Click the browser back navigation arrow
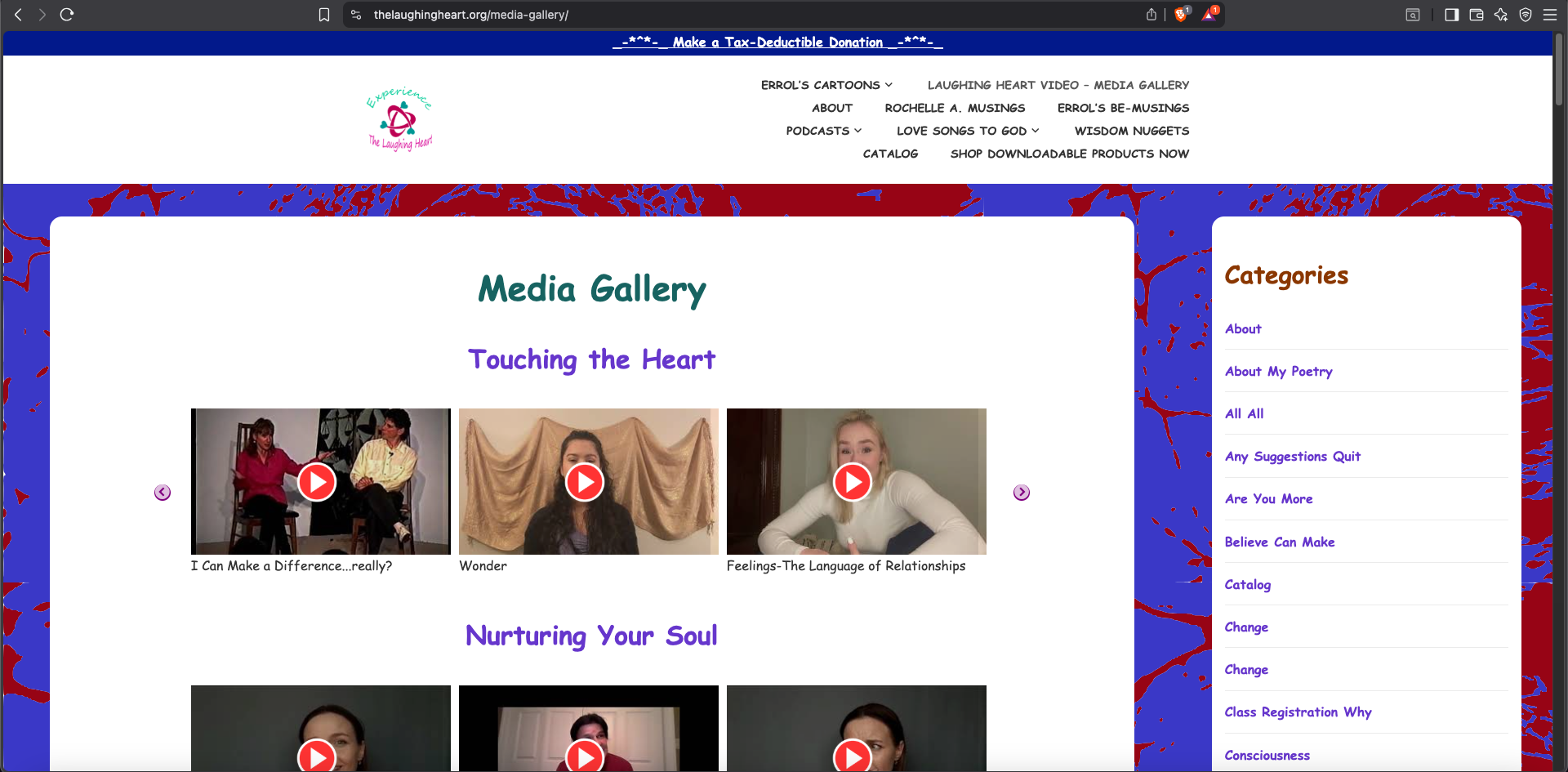 (x=18, y=14)
